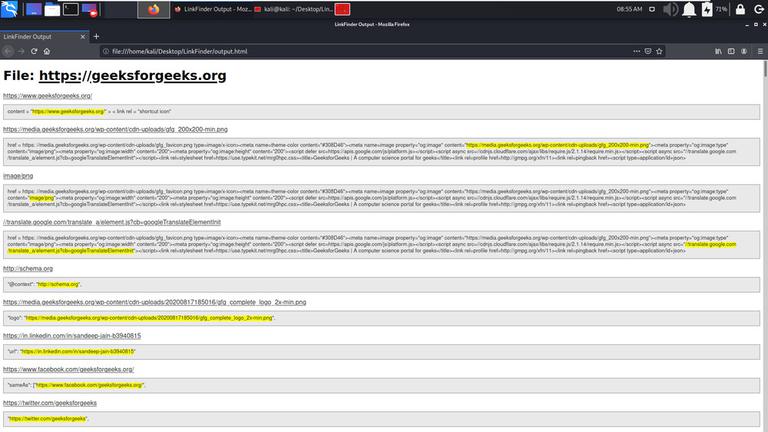Open the translate.google.com element.js link
The image size is (768, 432).
pos(112,222)
